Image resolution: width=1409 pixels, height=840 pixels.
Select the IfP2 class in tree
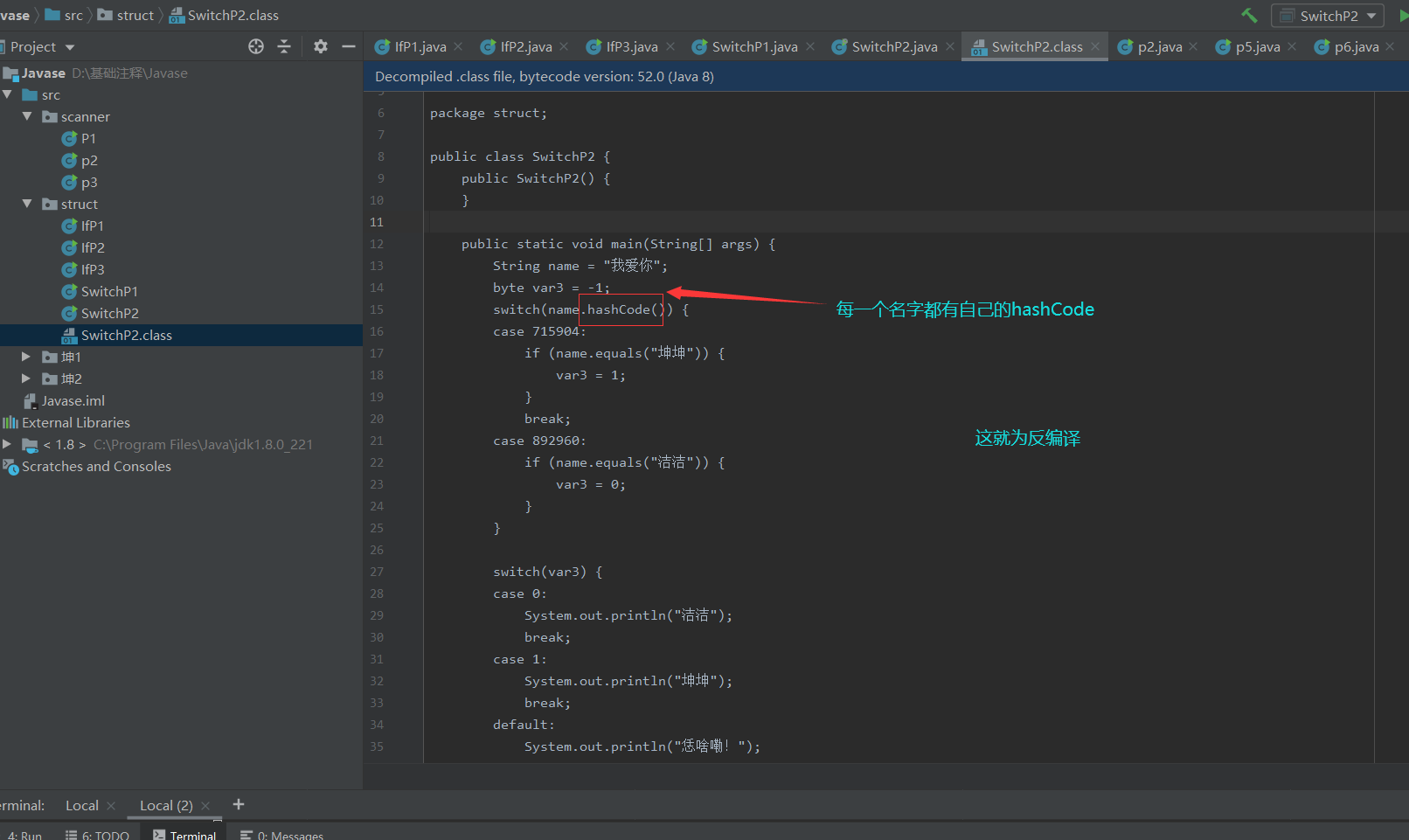(92, 247)
